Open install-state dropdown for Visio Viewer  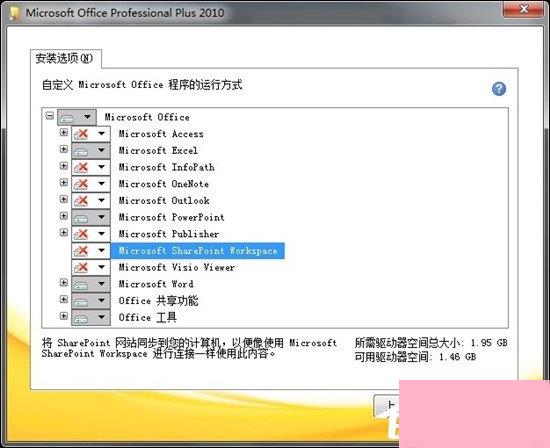tap(91, 267)
